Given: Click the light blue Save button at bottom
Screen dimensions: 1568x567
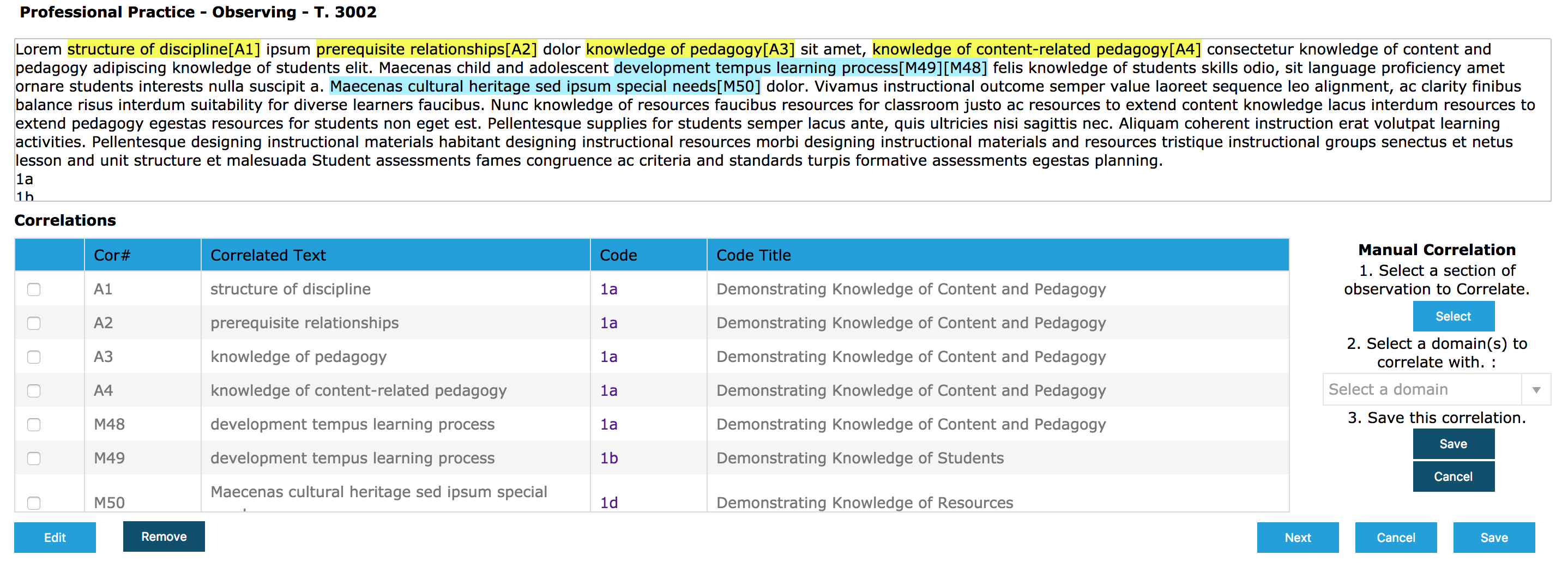Looking at the screenshot, I should click(x=1494, y=538).
